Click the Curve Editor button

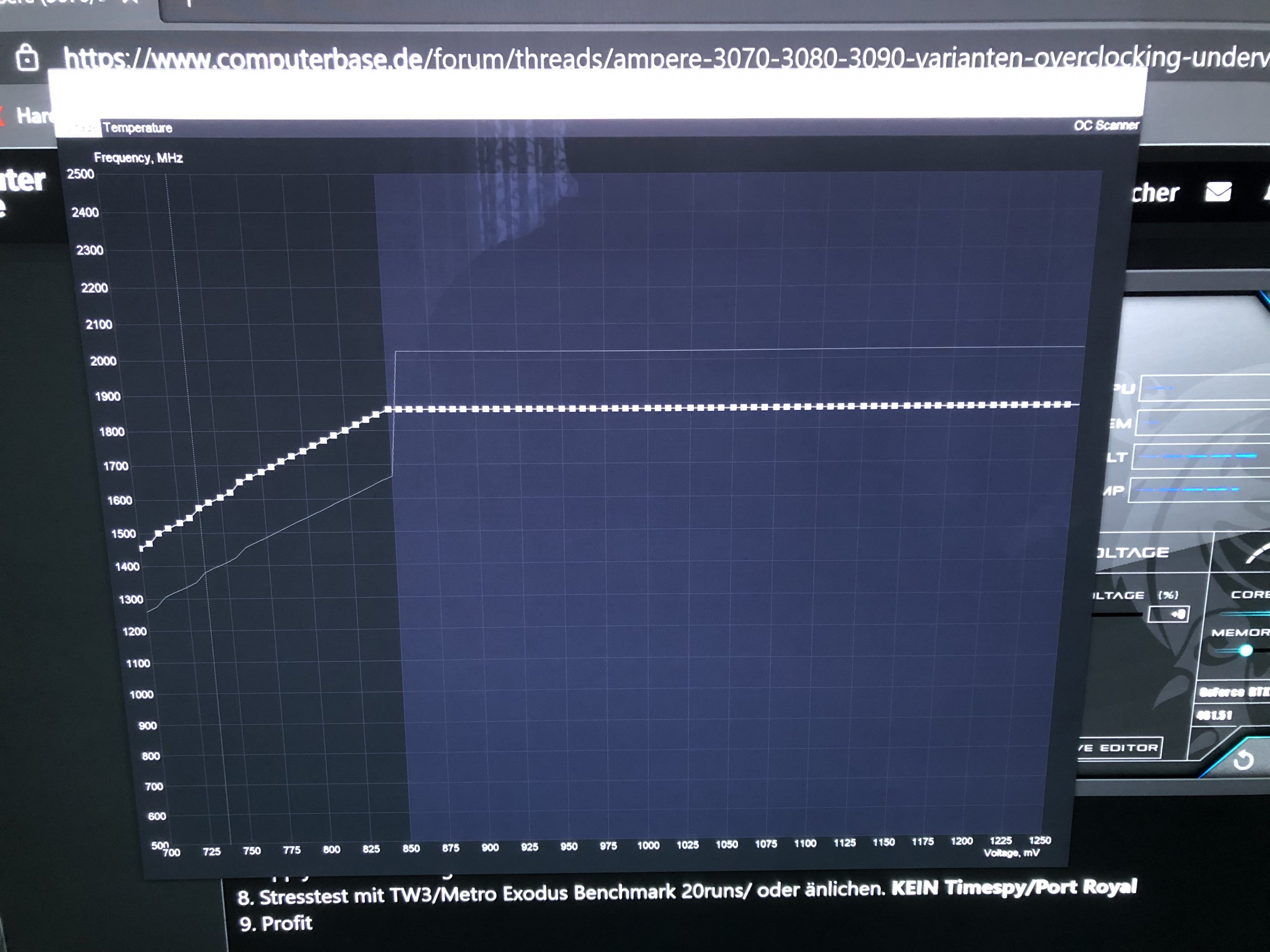pyautogui.click(x=1120, y=748)
